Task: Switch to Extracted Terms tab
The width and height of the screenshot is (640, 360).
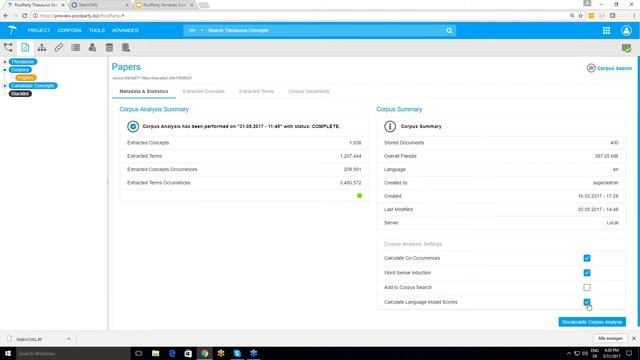Action: [x=256, y=91]
